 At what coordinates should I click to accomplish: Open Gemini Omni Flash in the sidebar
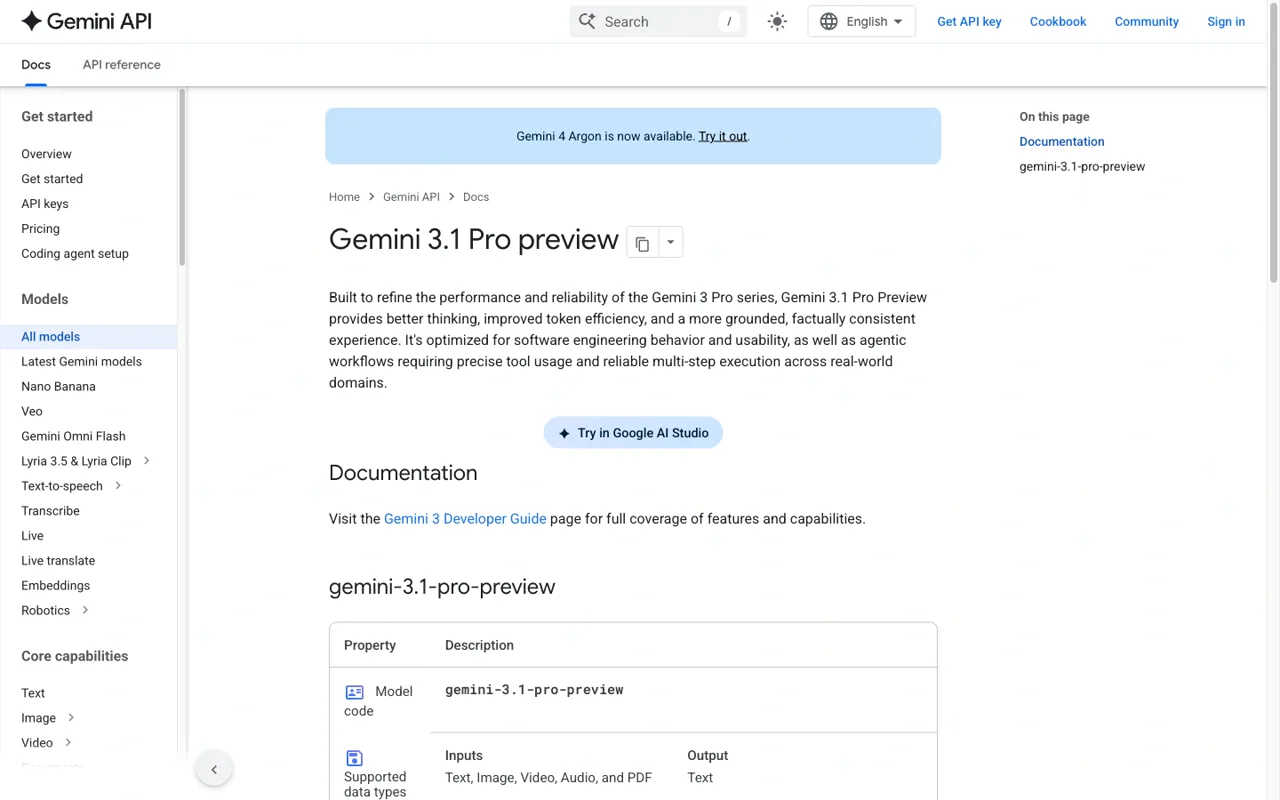[x=73, y=437]
